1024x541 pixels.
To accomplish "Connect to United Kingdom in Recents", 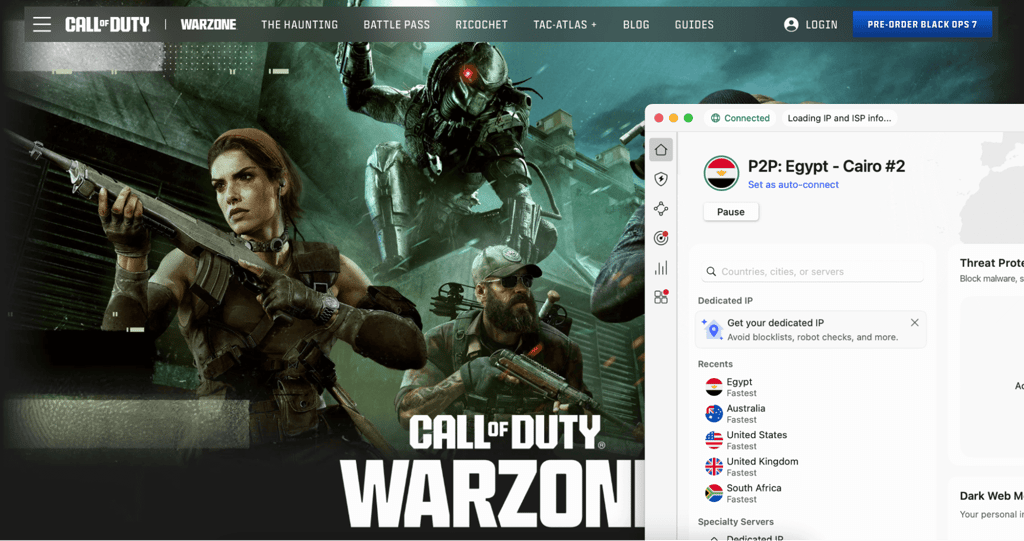I will tap(810, 467).
